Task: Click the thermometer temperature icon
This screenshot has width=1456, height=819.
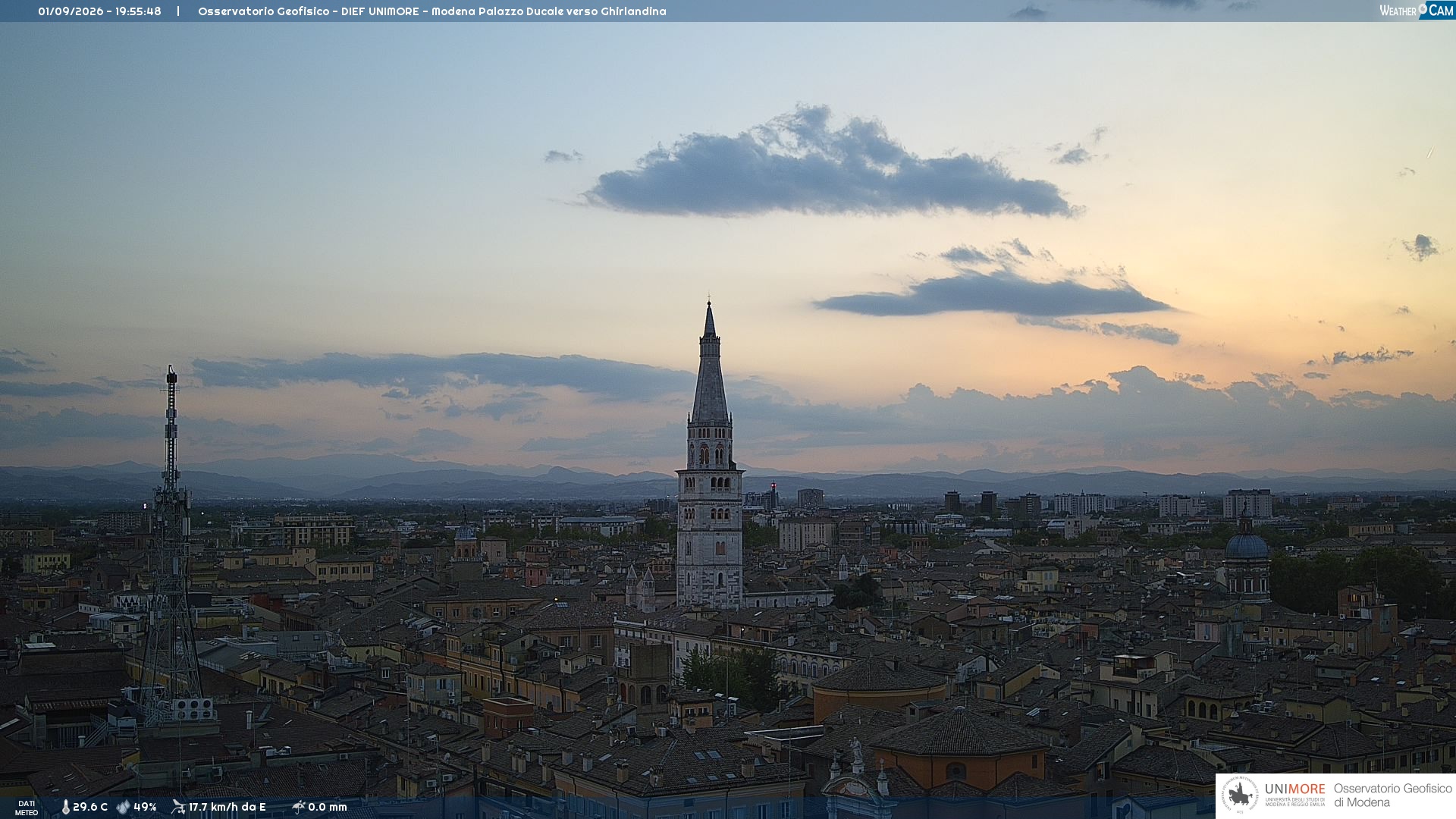Action: 65,807
